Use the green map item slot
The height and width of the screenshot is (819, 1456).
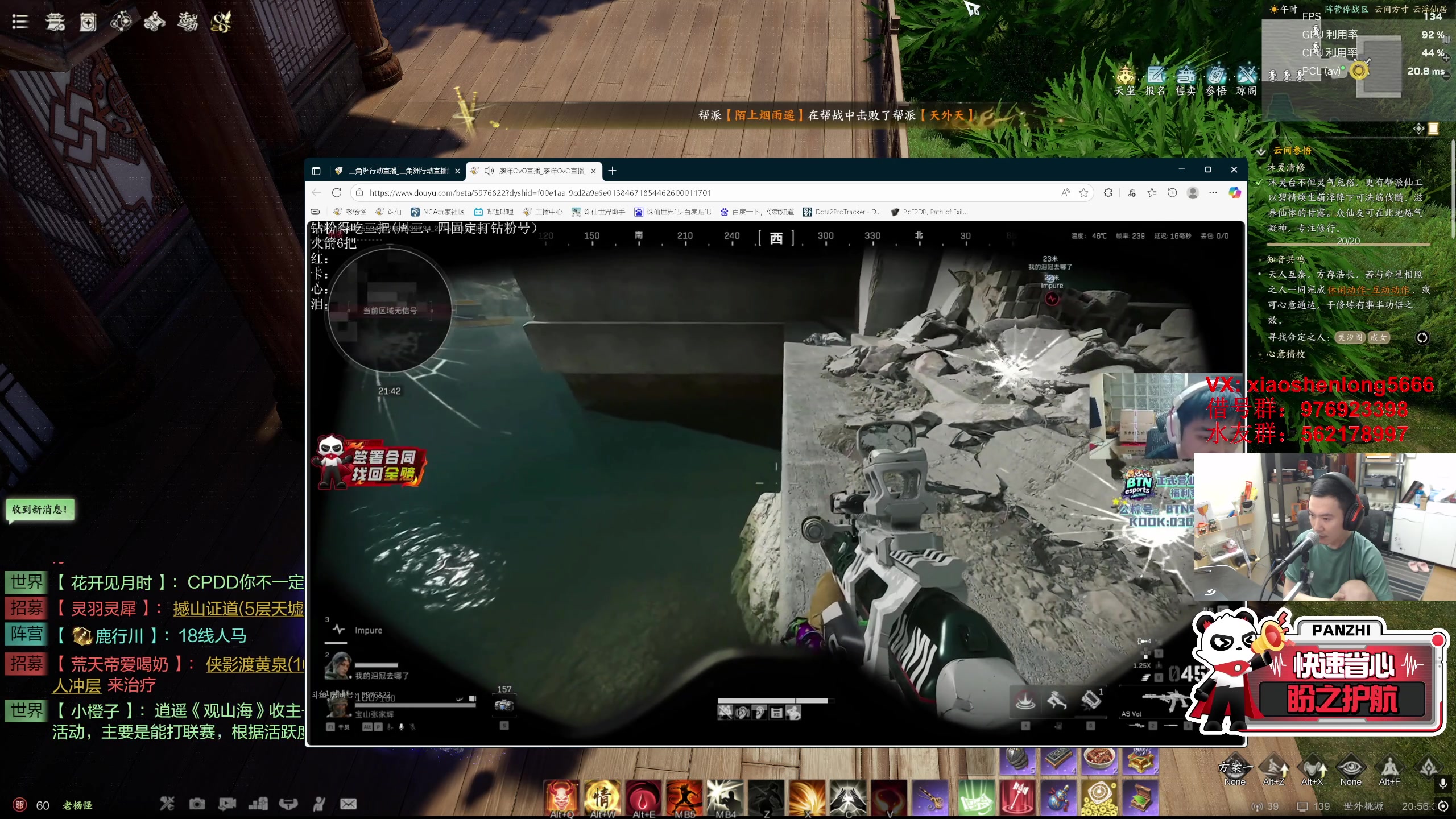tap(976, 796)
